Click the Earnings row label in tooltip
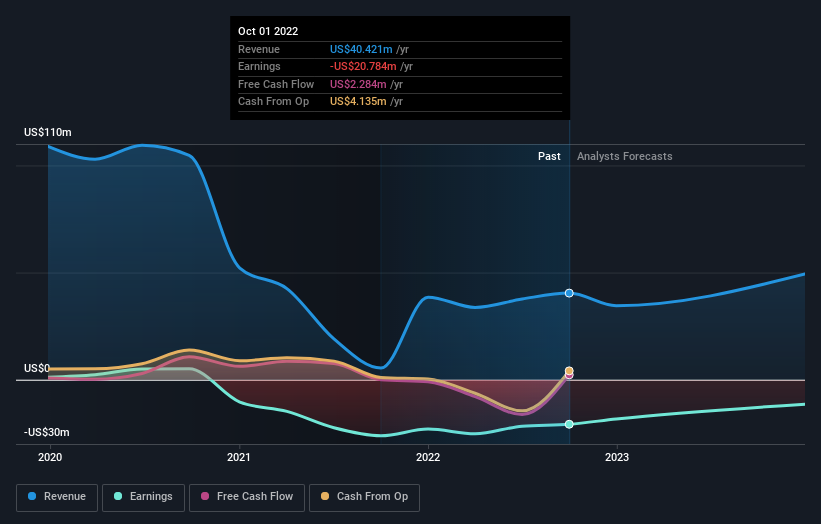Screen dimensions: 821x524 pyautogui.click(x=259, y=66)
